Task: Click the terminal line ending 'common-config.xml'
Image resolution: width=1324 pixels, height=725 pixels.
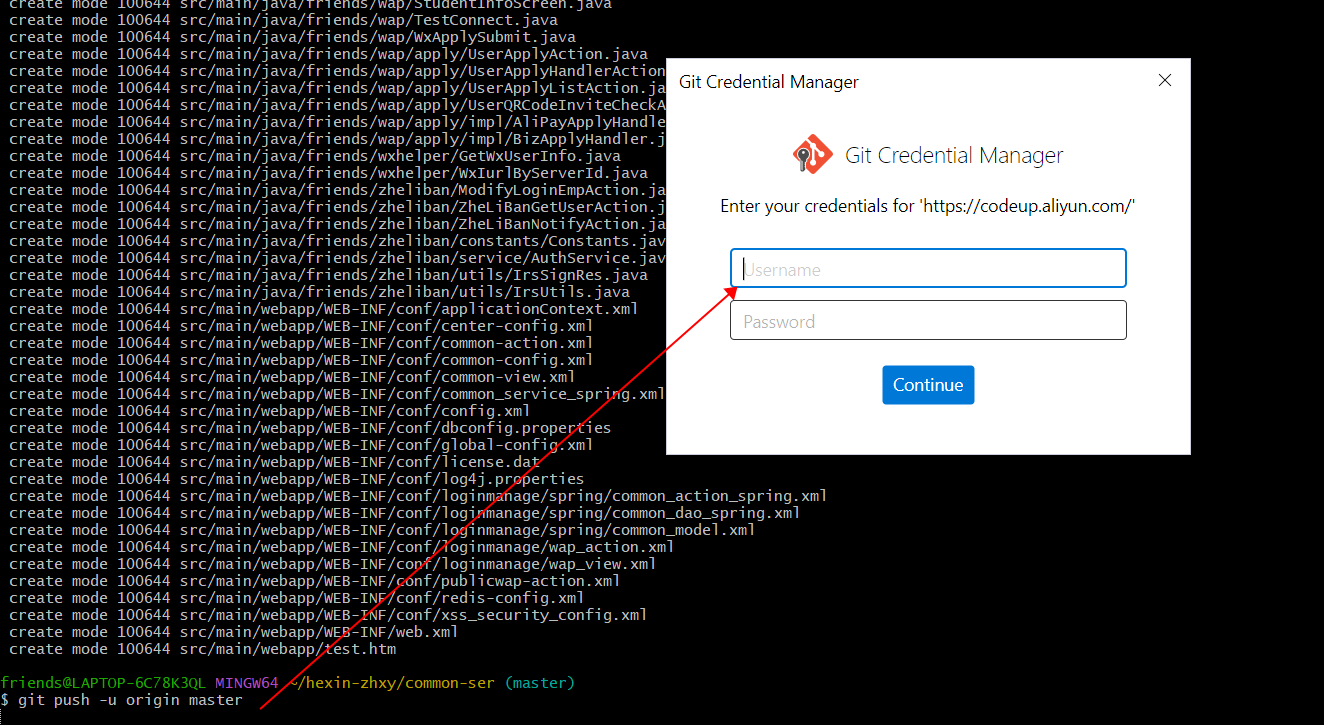Action: [301, 360]
